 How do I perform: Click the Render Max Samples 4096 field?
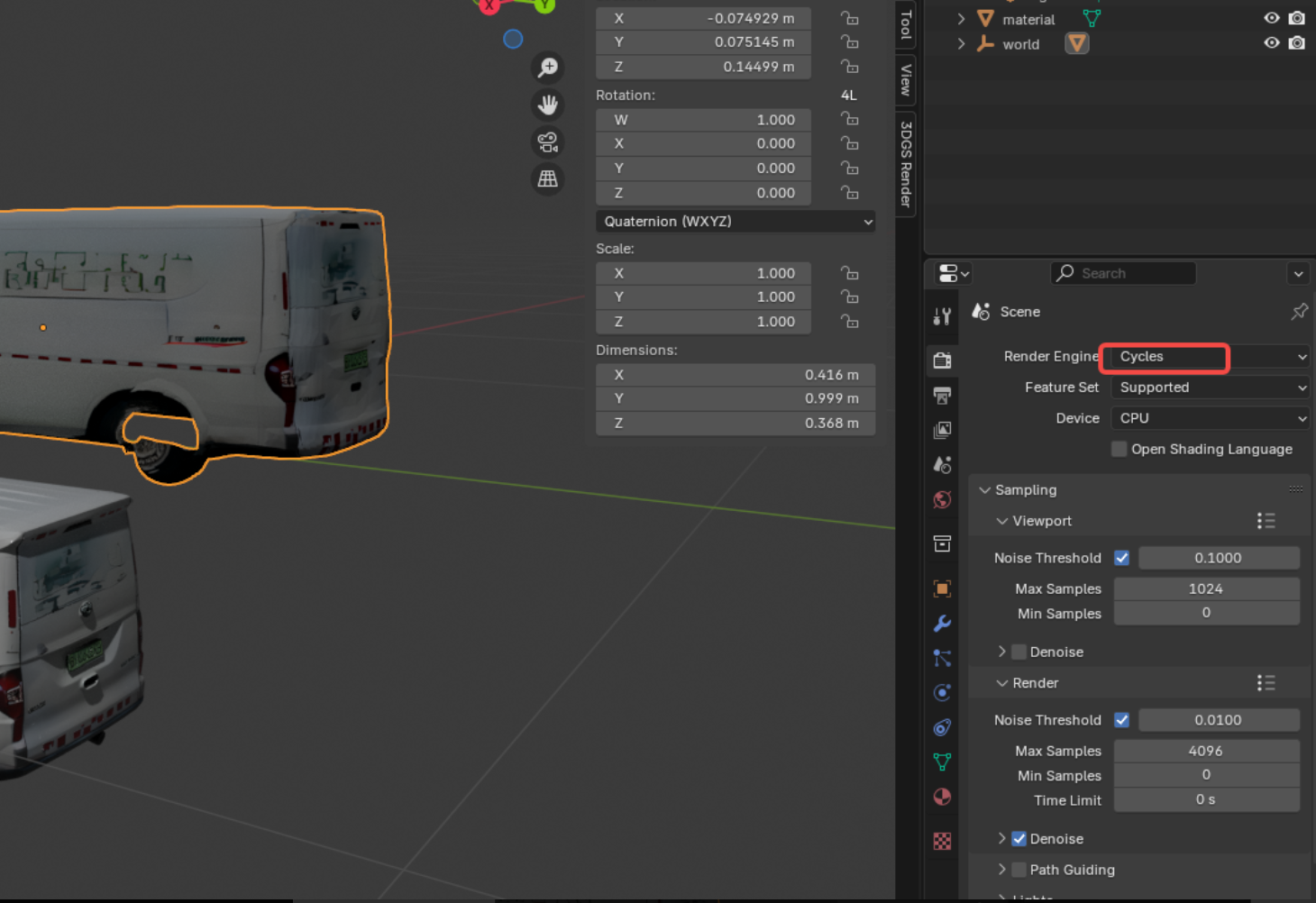(x=1206, y=751)
